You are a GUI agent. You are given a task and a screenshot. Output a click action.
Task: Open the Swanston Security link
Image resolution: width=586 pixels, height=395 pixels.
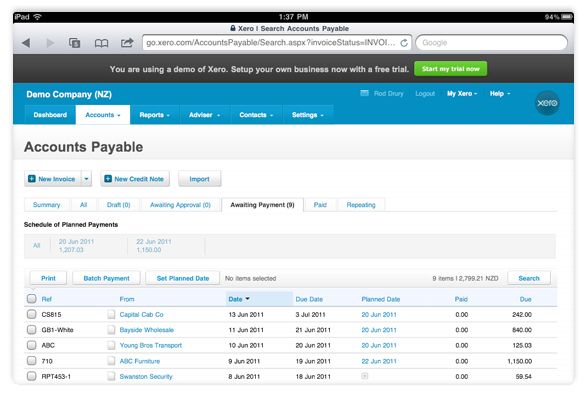pos(146,376)
